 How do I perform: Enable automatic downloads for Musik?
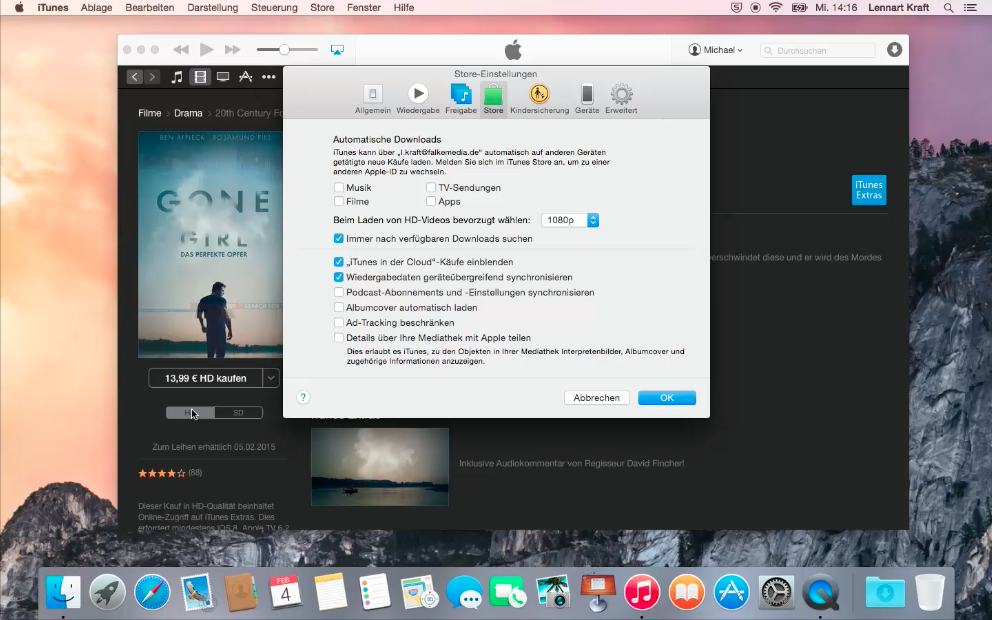pos(339,187)
